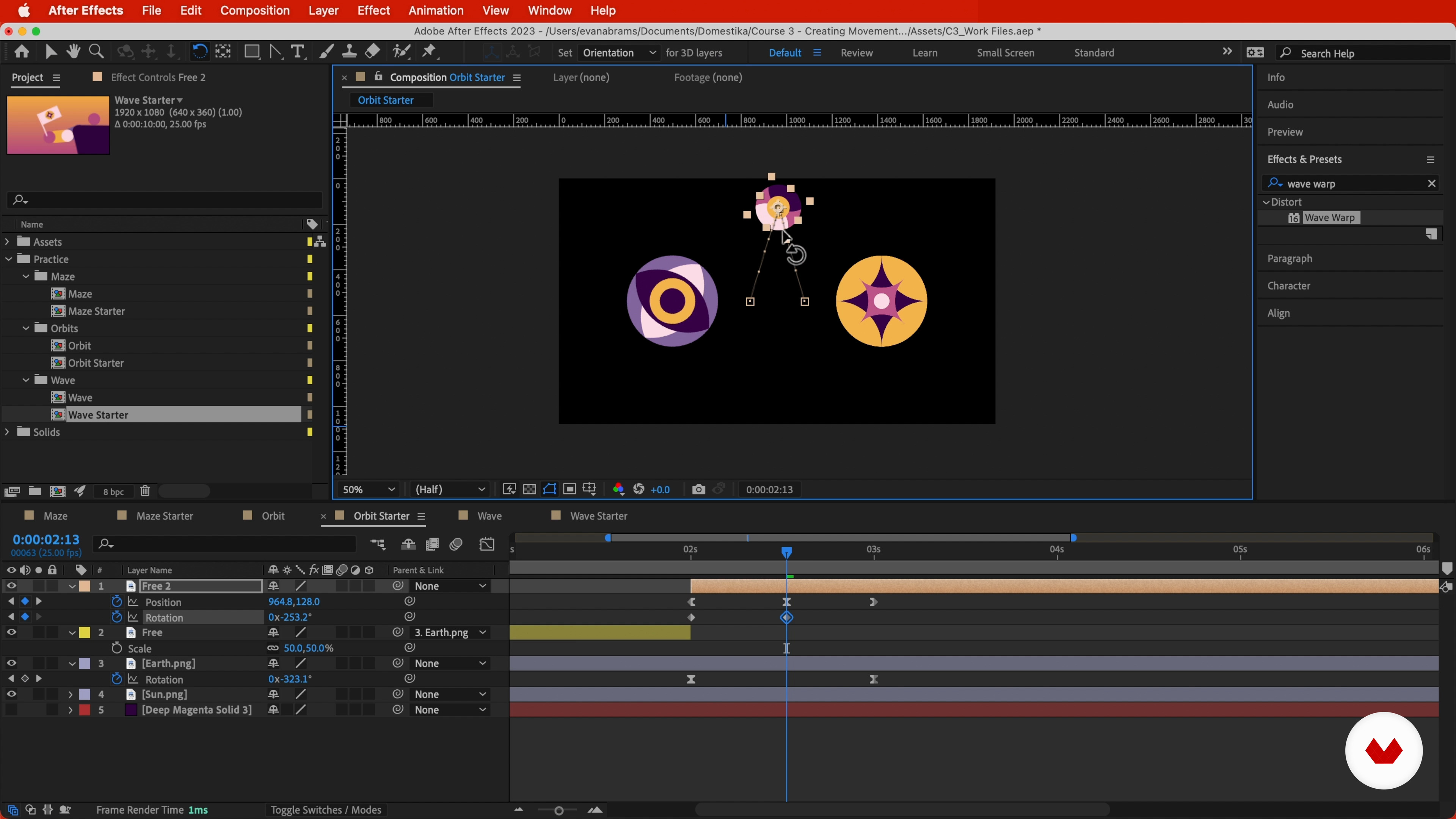This screenshot has width=1456, height=819.
Task: Hide the Free layer eye icon
Action: [x=11, y=632]
